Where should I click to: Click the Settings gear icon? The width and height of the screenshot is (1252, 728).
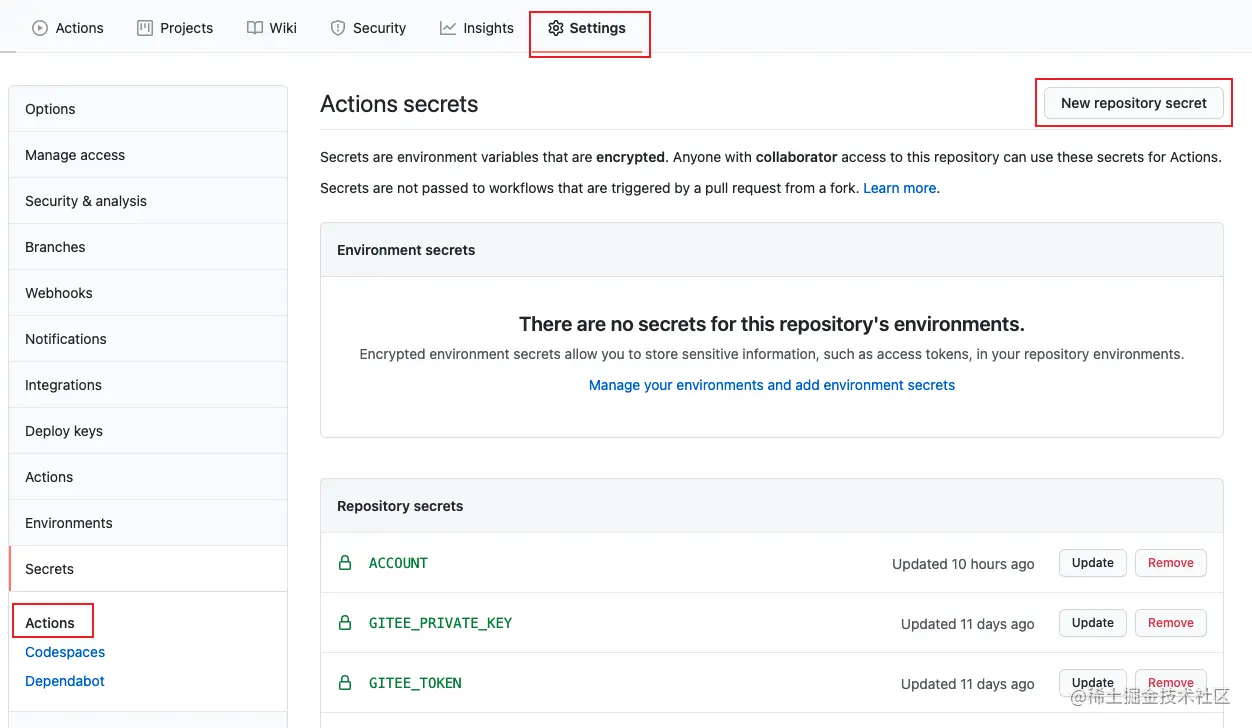(556, 28)
